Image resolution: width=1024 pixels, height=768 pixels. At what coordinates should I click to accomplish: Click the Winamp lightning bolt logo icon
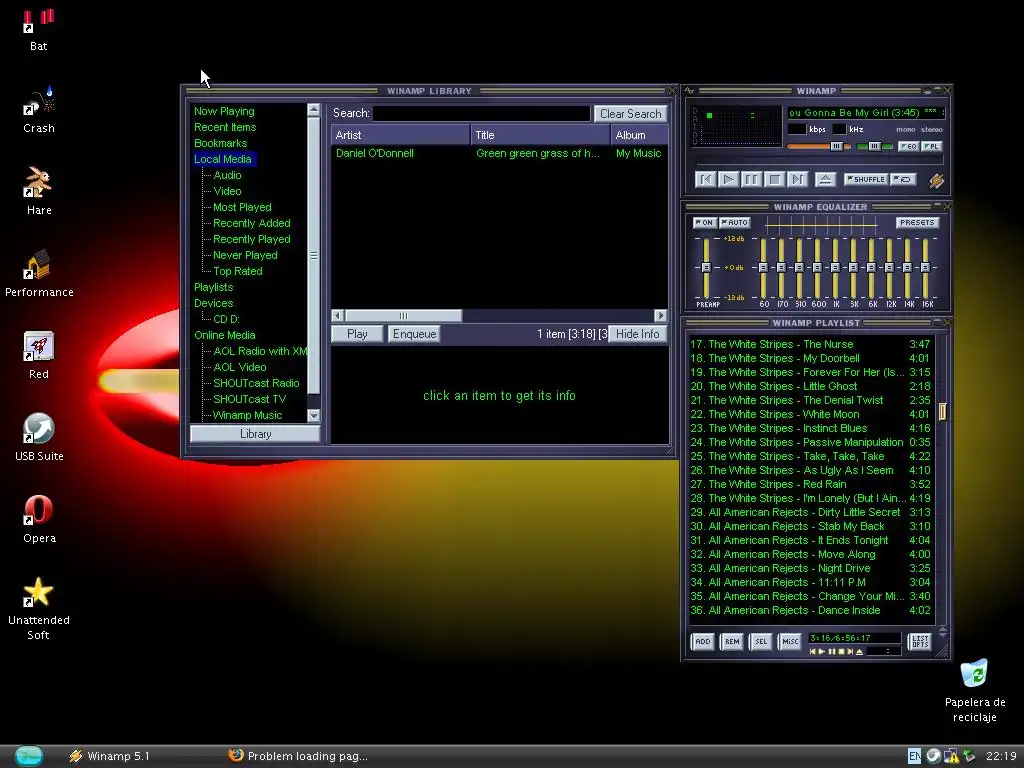936,180
